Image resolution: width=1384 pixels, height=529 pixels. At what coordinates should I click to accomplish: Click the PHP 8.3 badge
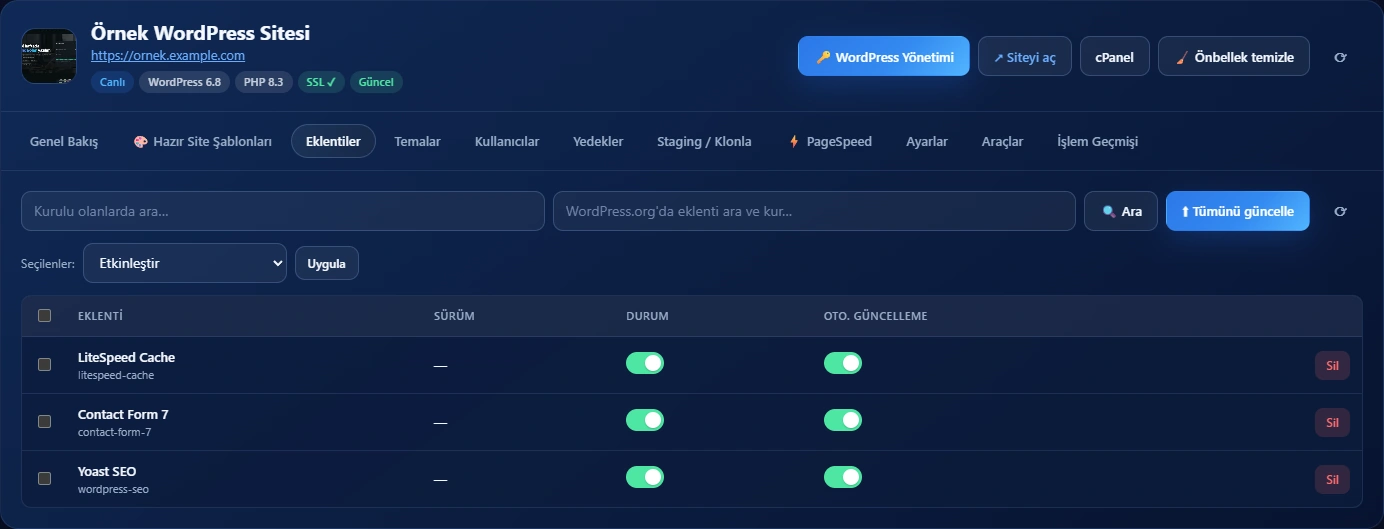tap(264, 82)
